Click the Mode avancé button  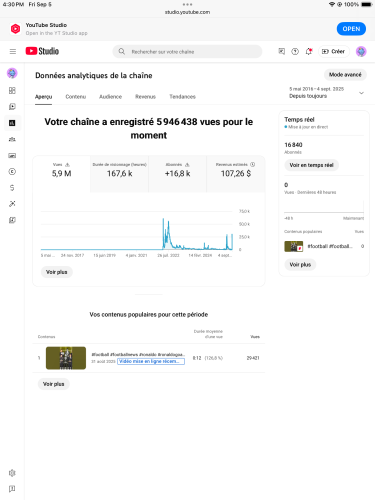345,75
